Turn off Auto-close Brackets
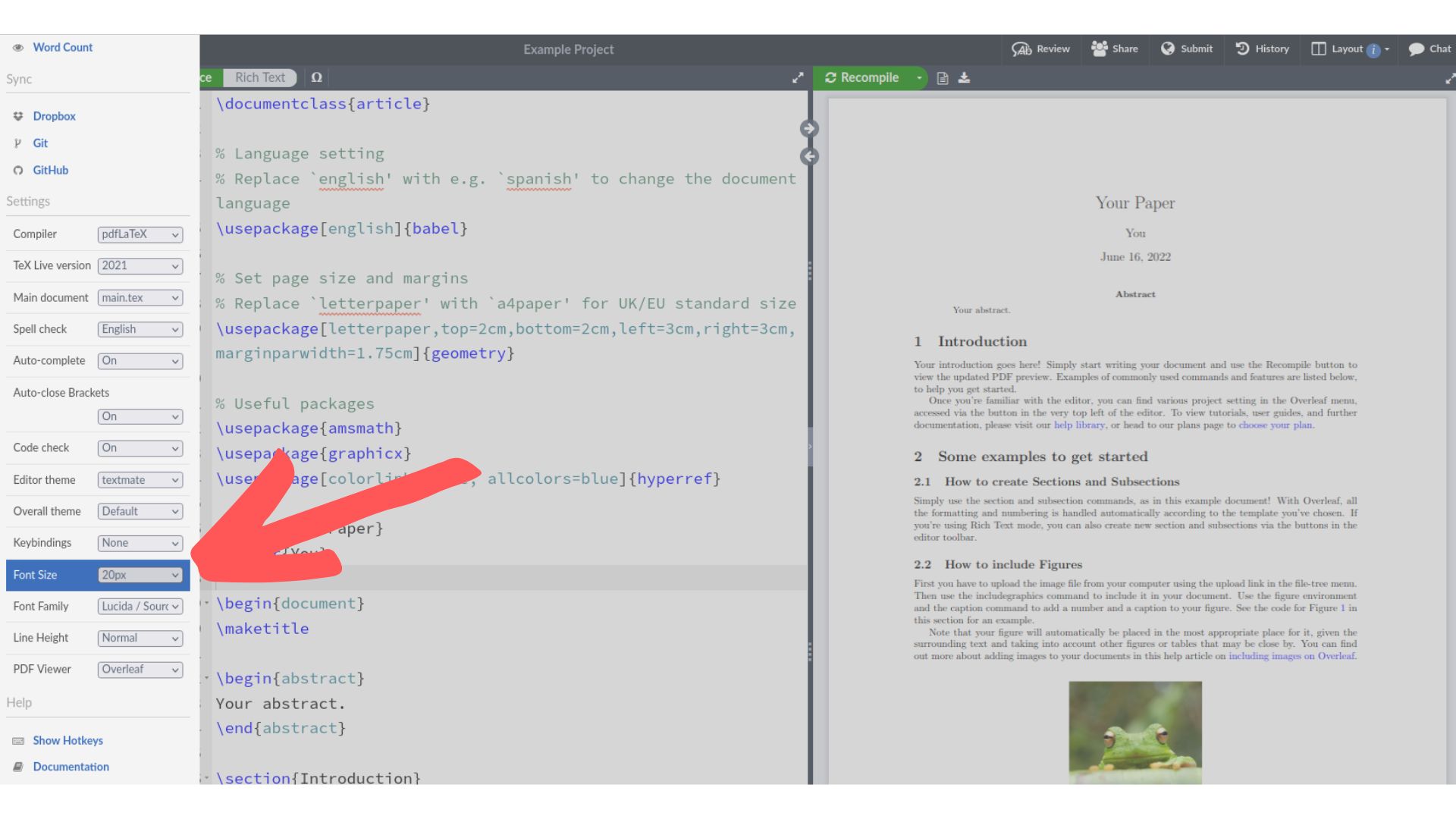The image size is (1456, 819). tap(140, 416)
